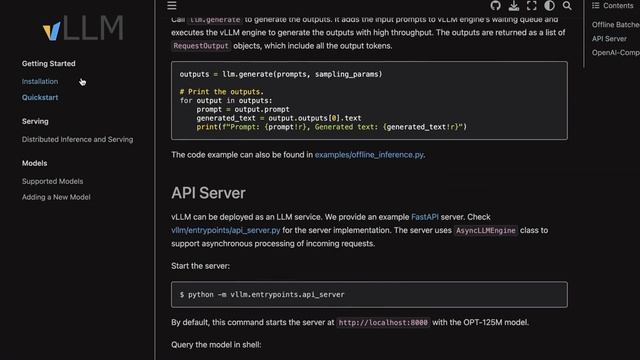
Task: Click the http://localhost:8000 inline code
Action: click(383, 322)
